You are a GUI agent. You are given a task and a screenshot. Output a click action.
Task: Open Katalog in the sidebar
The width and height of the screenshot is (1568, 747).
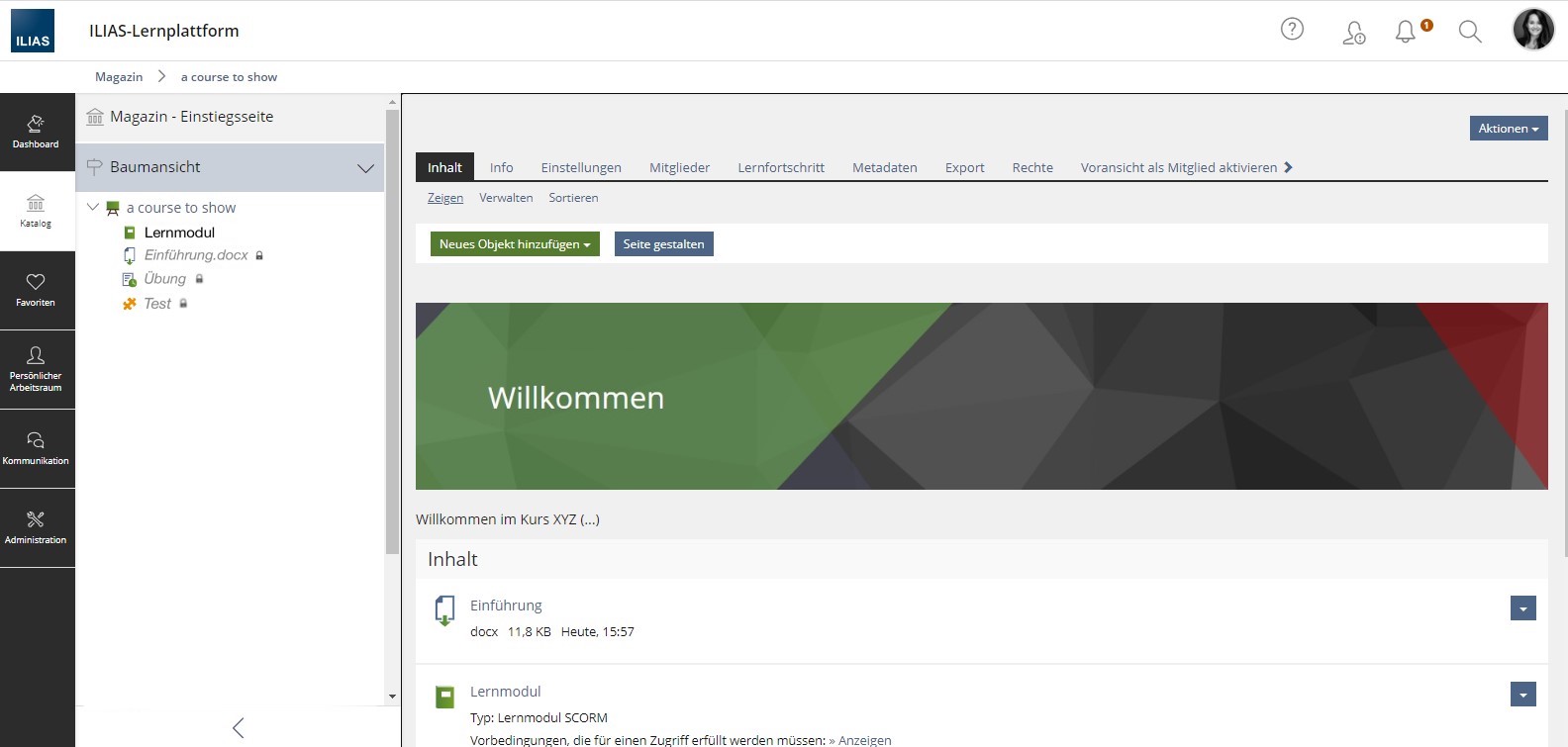pos(36,212)
